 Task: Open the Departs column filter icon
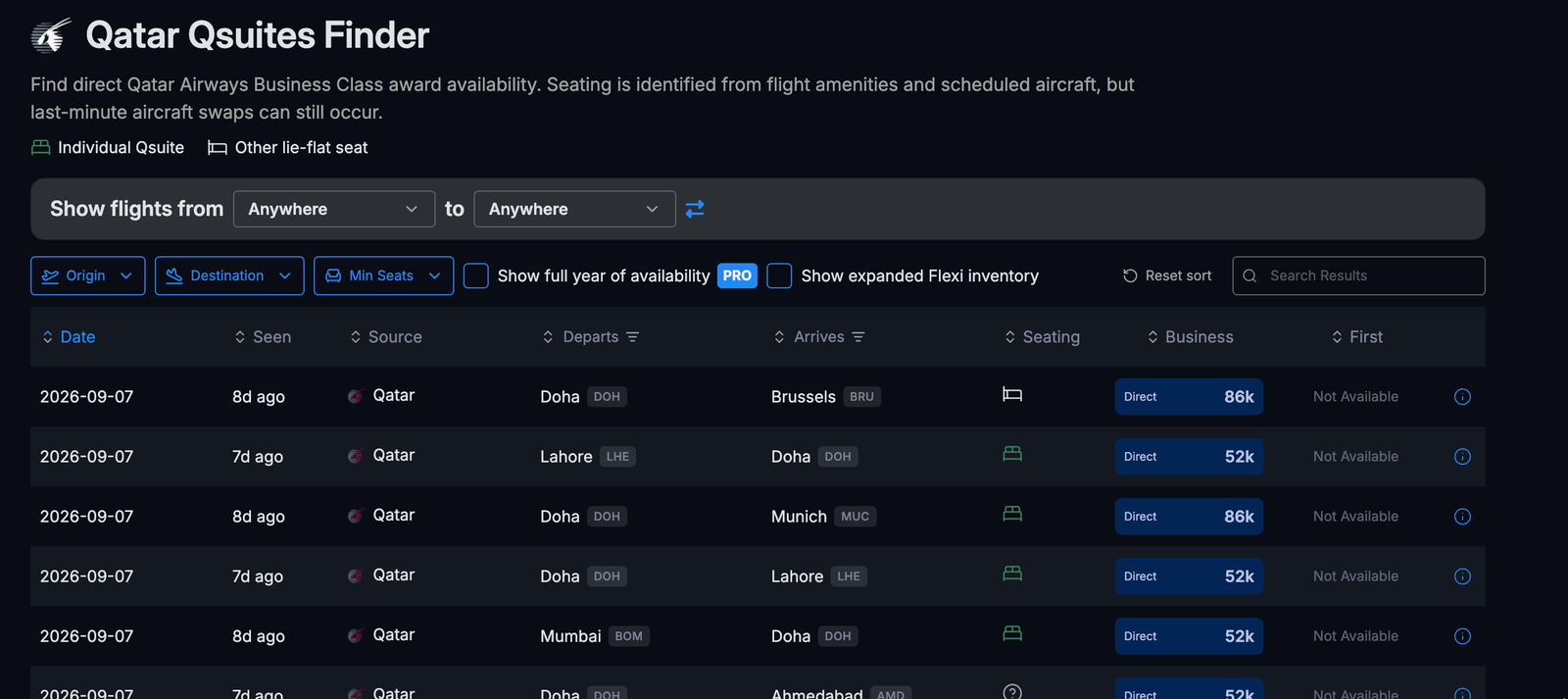[x=633, y=337]
